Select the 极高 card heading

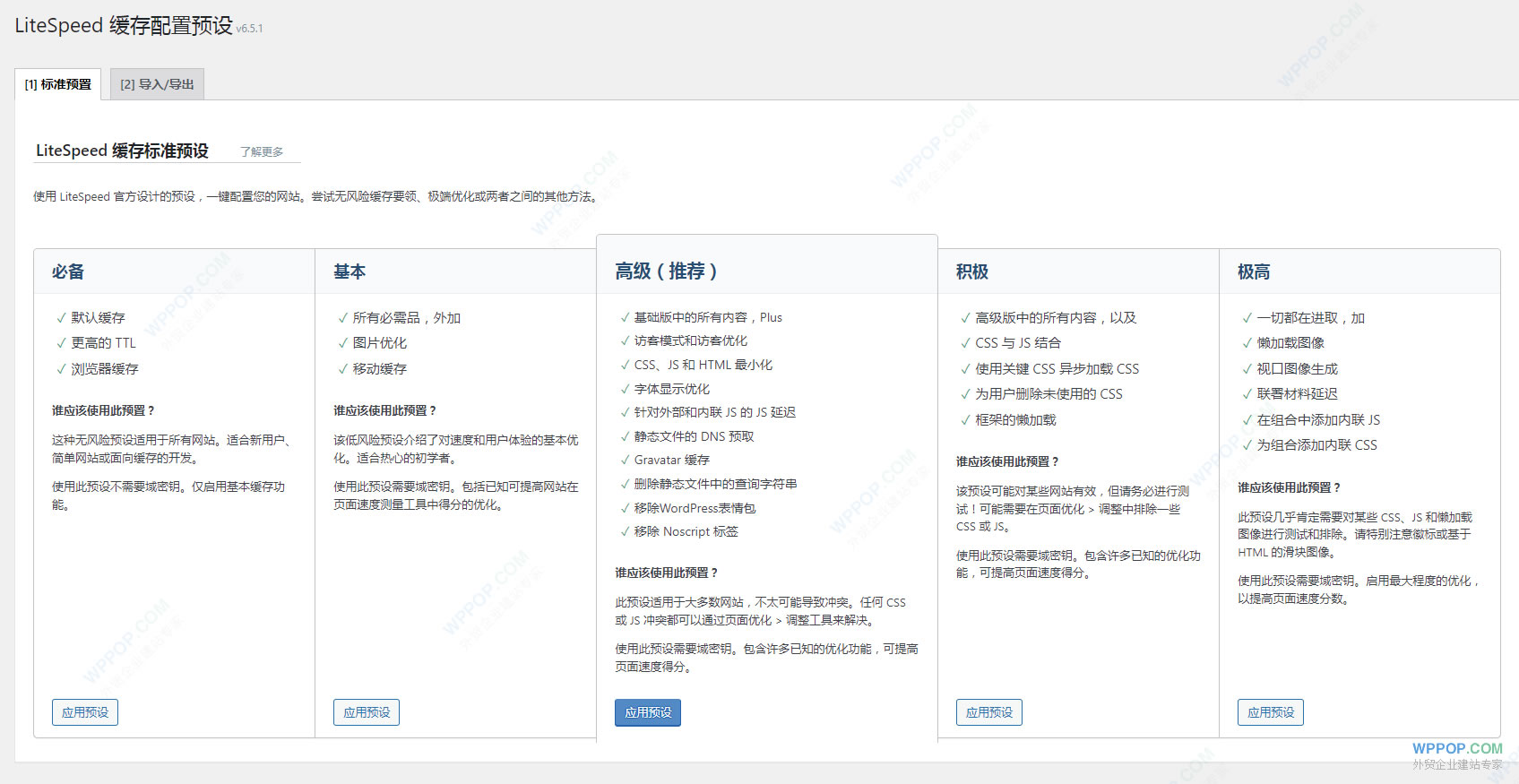[1254, 271]
